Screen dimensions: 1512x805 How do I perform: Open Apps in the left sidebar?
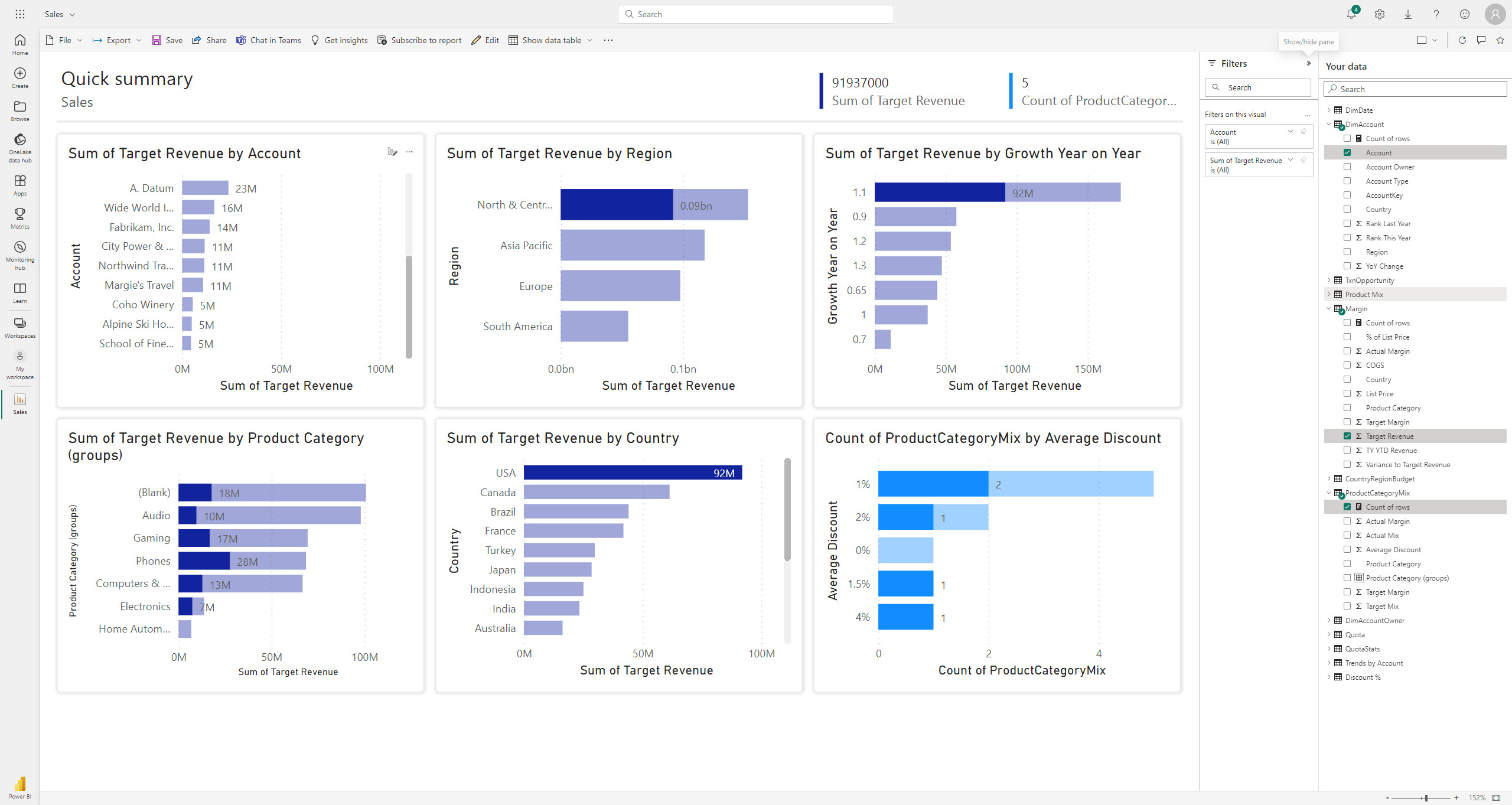(x=20, y=185)
